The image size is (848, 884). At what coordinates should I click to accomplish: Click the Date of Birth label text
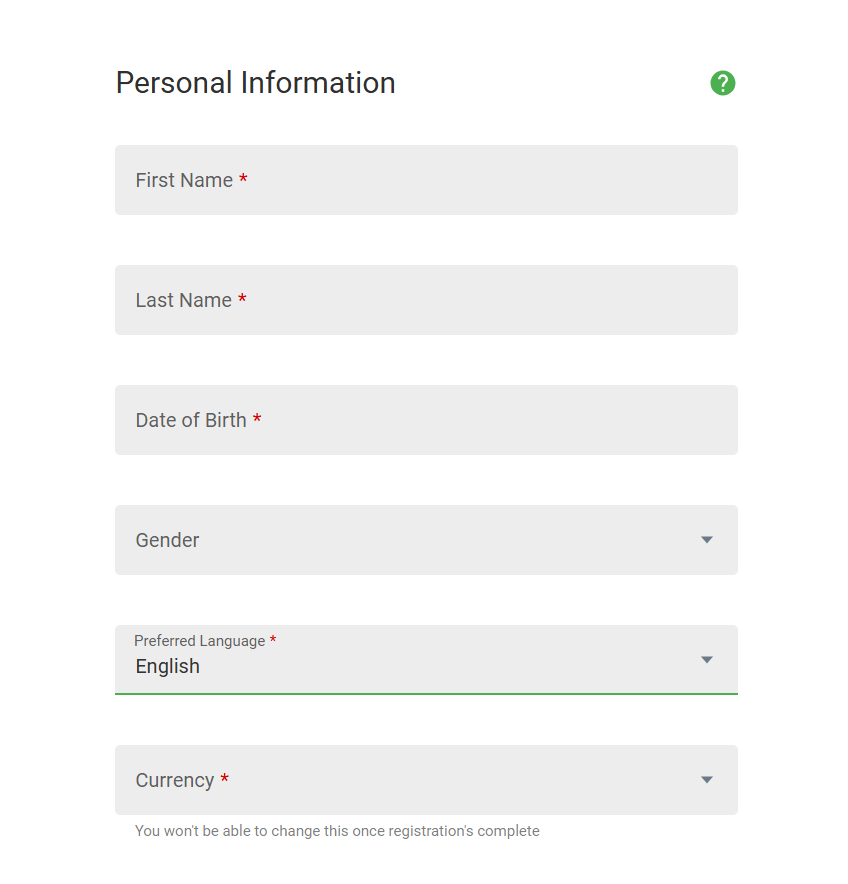191,420
